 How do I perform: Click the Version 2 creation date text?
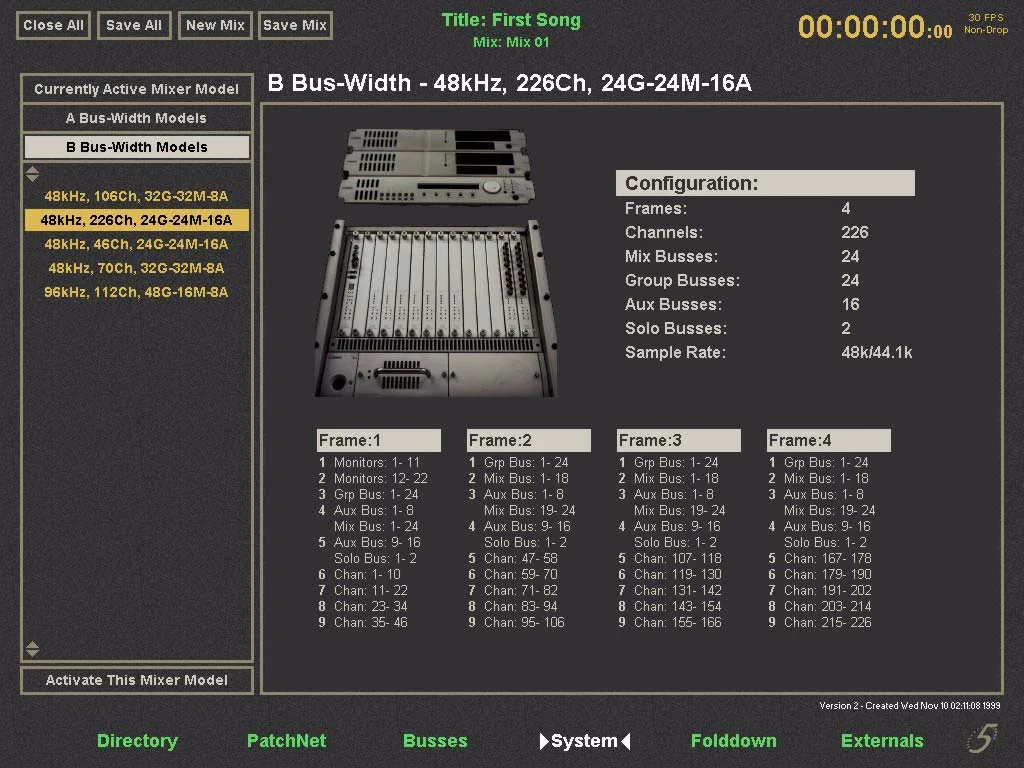(910, 705)
